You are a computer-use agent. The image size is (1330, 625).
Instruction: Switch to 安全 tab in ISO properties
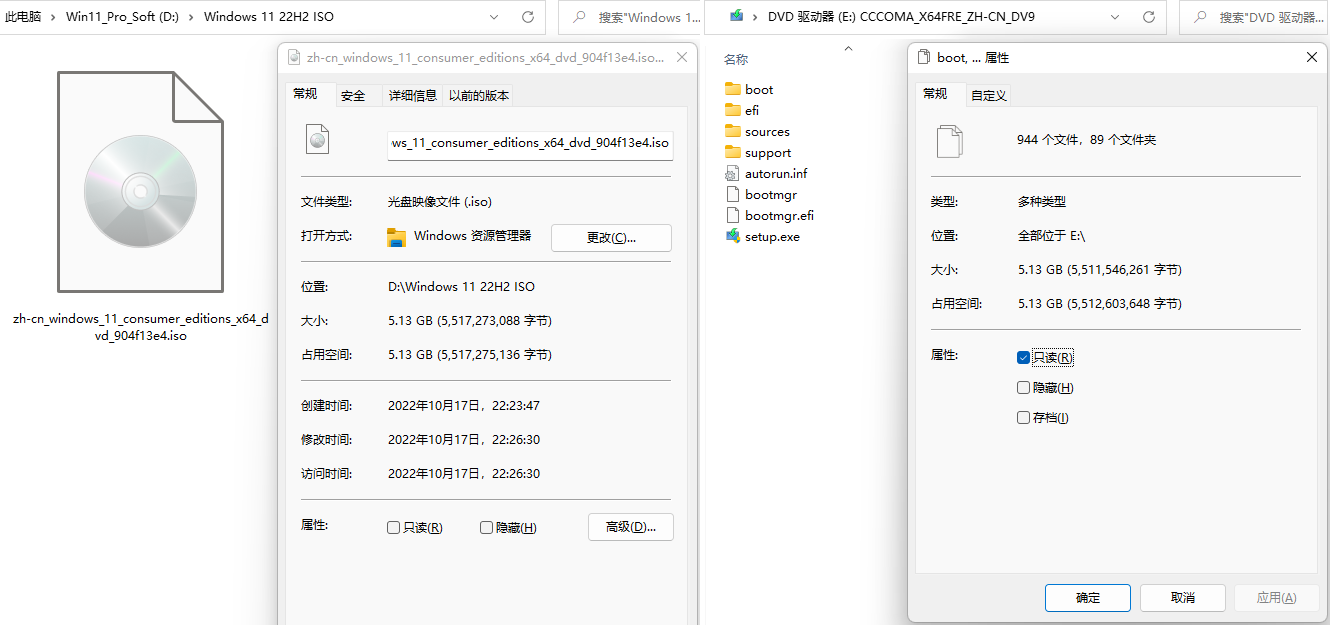[x=353, y=96]
